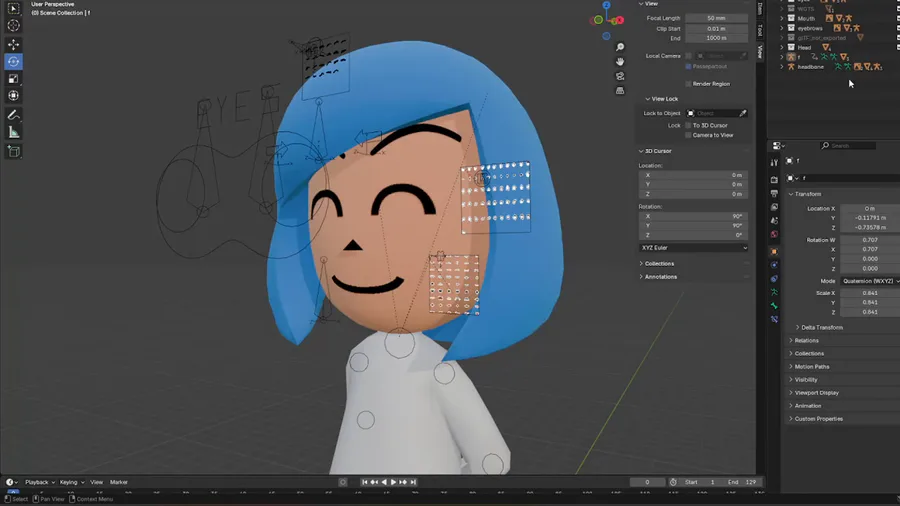Select the 3D Cursor tool
This screenshot has height=506, width=900.
pyautogui.click(x=13, y=25)
